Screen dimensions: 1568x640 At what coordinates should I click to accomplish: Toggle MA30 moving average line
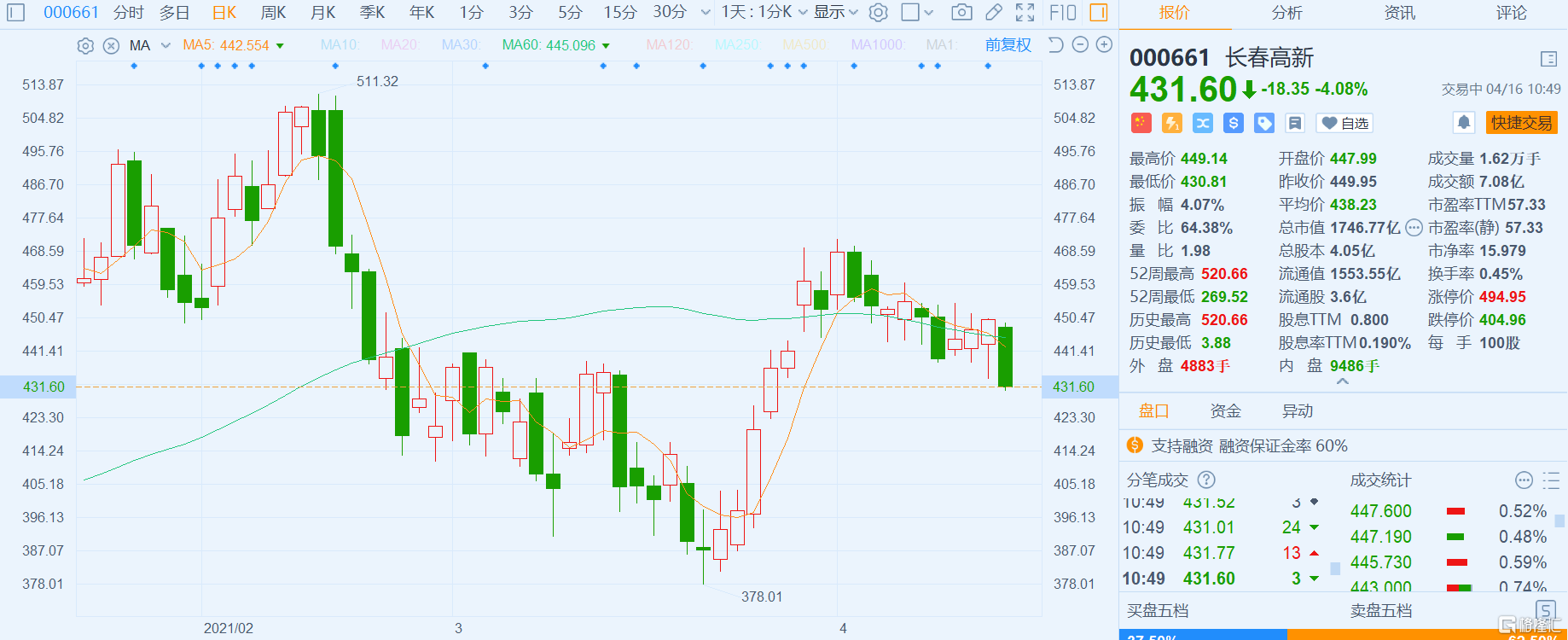pyautogui.click(x=461, y=45)
